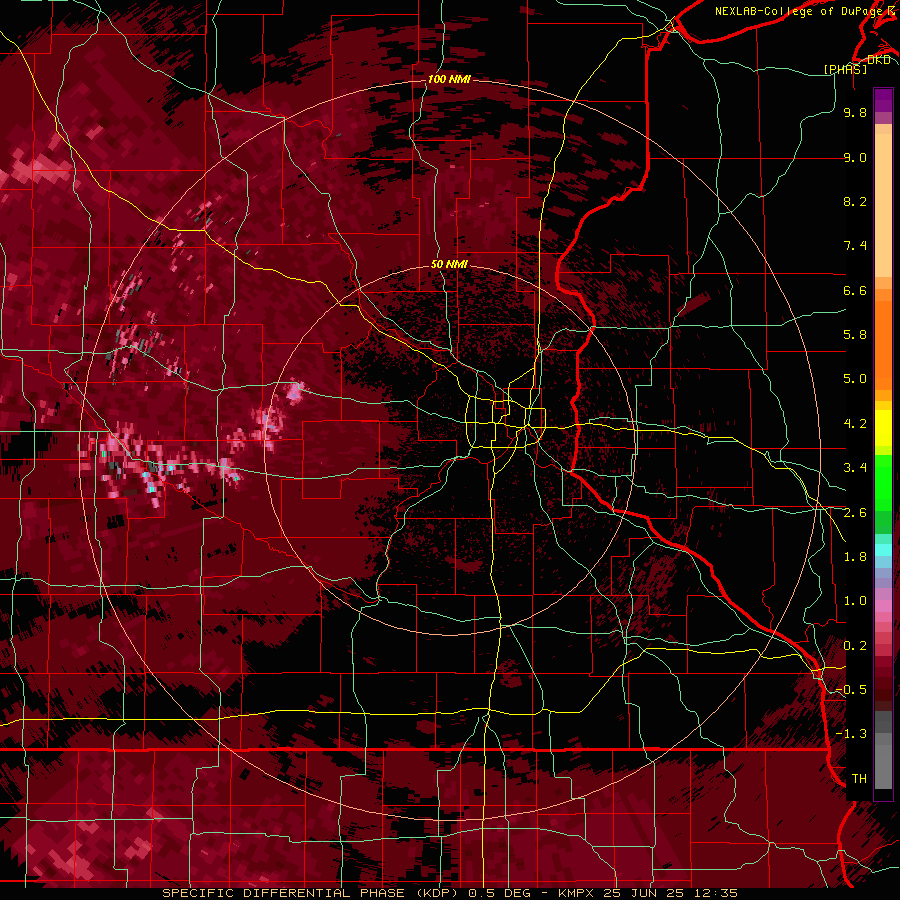Click the 7.4 value on the color scale

pyautogui.click(x=855, y=246)
